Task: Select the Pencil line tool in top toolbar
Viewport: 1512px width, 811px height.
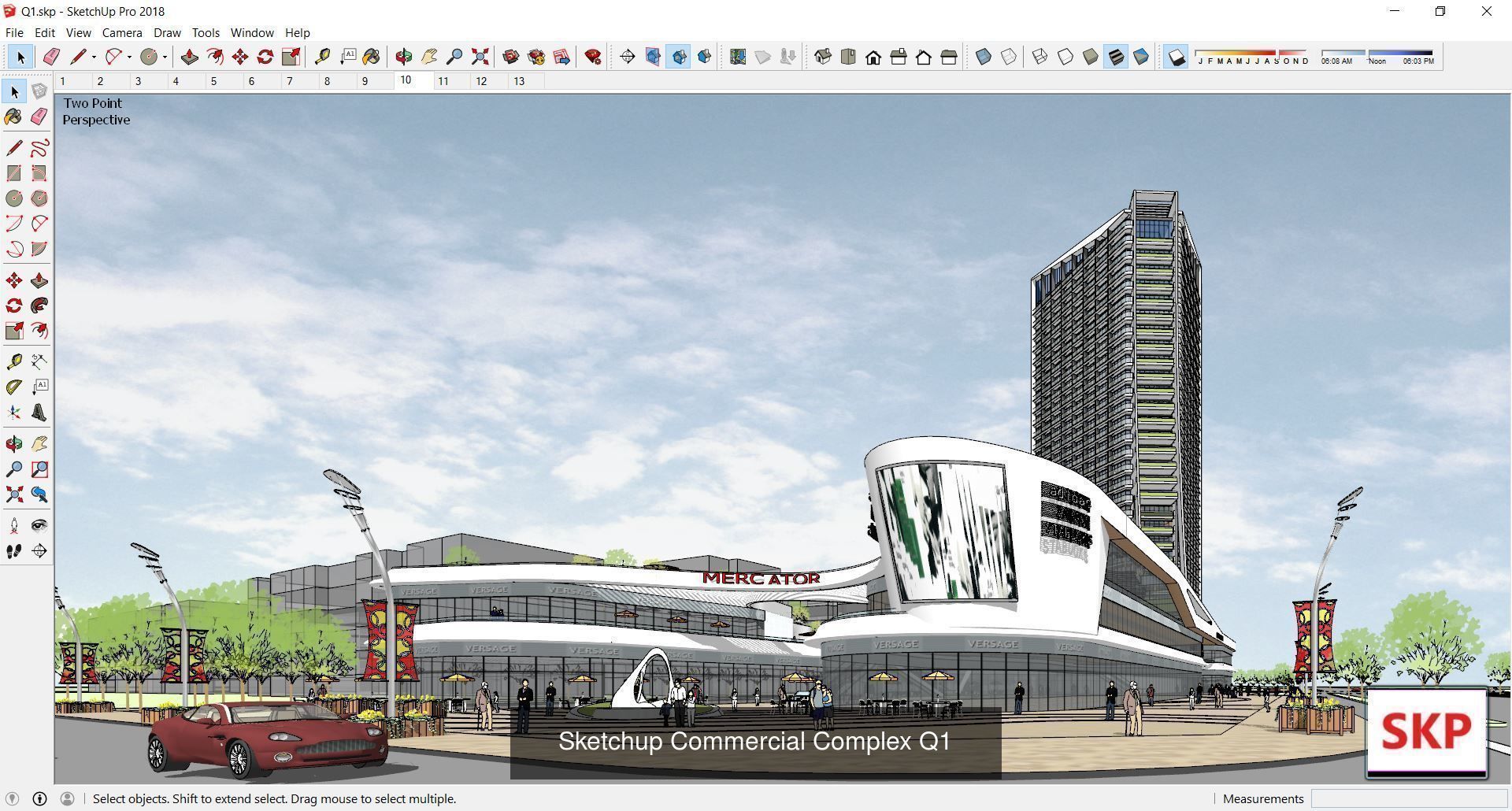Action: point(77,57)
